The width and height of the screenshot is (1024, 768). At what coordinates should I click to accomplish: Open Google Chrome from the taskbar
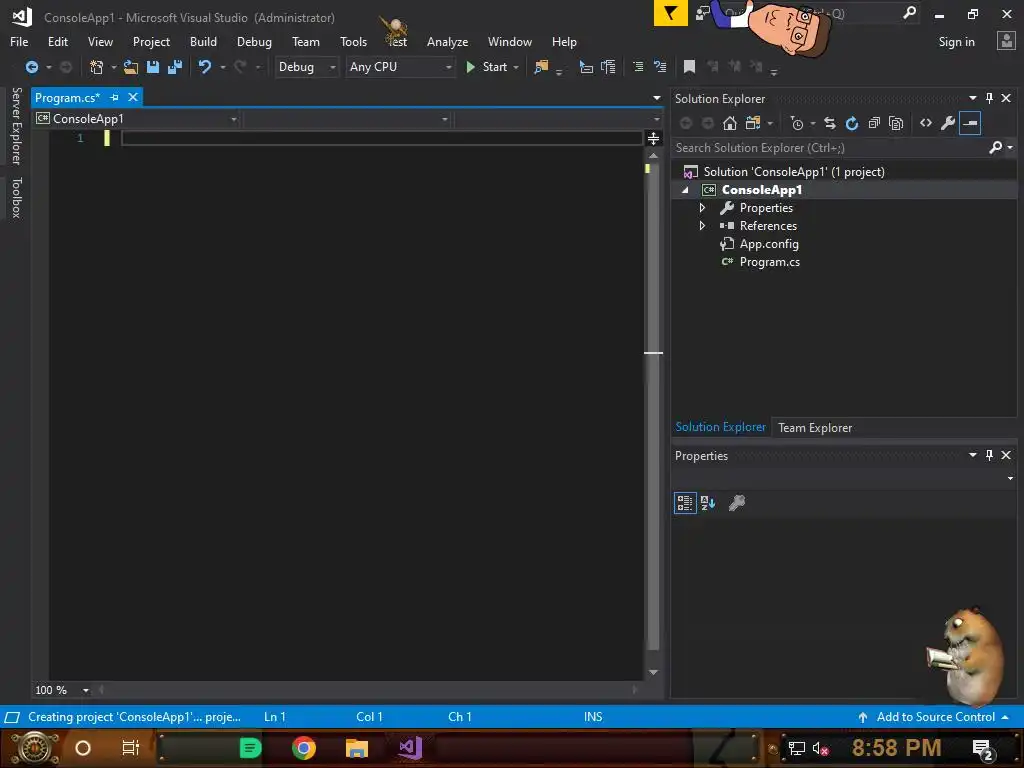304,748
